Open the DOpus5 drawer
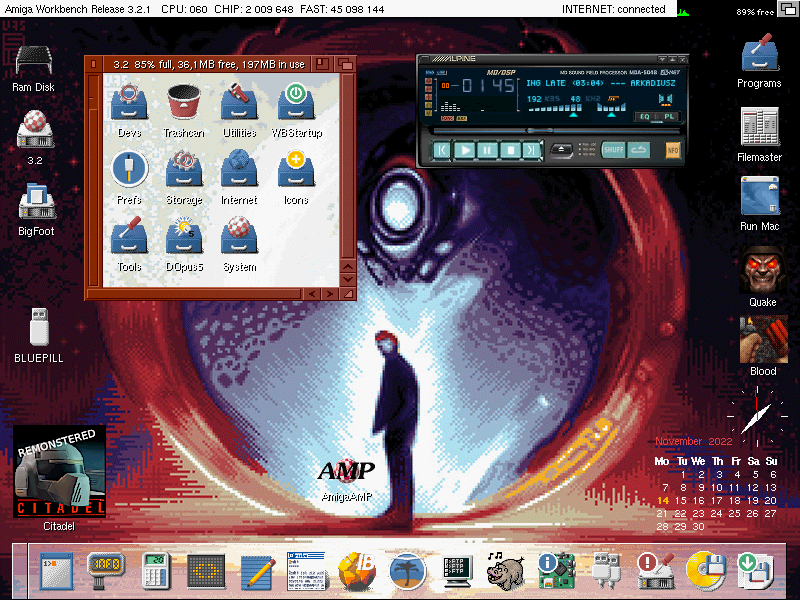Viewport: 800px width, 600px height. 184,236
